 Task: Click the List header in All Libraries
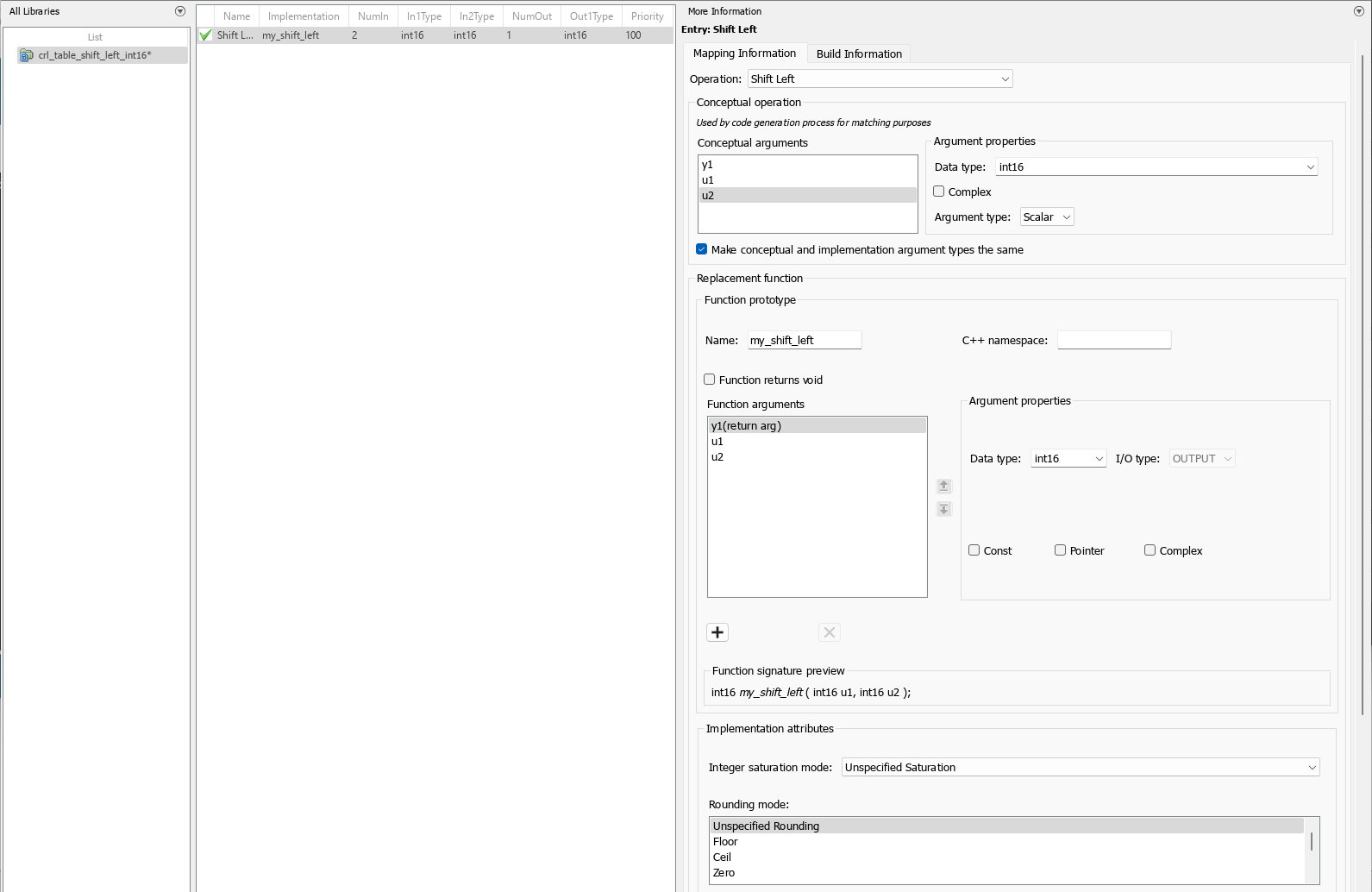point(95,37)
